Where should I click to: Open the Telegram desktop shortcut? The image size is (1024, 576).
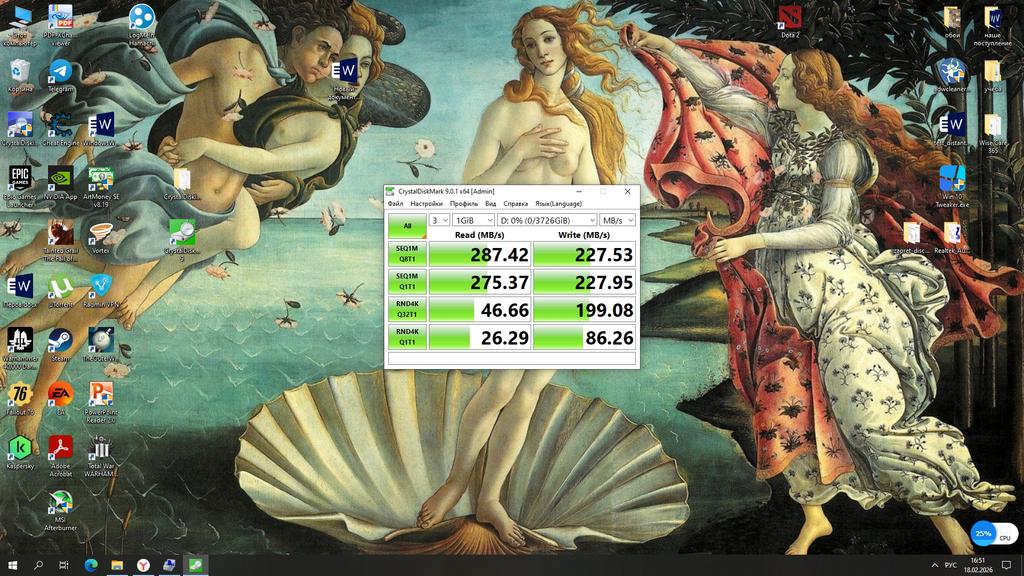pos(60,72)
